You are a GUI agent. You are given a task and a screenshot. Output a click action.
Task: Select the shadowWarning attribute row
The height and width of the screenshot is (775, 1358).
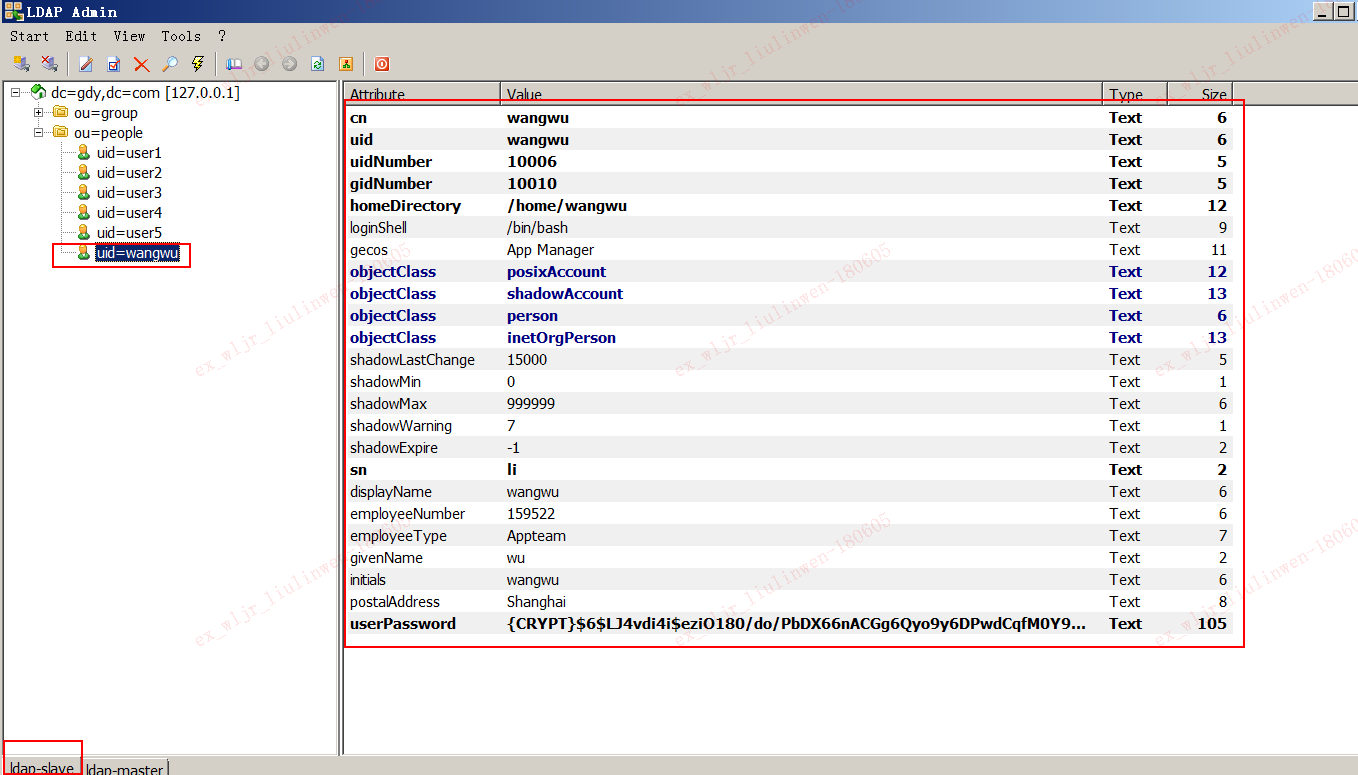(x=788, y=425)
